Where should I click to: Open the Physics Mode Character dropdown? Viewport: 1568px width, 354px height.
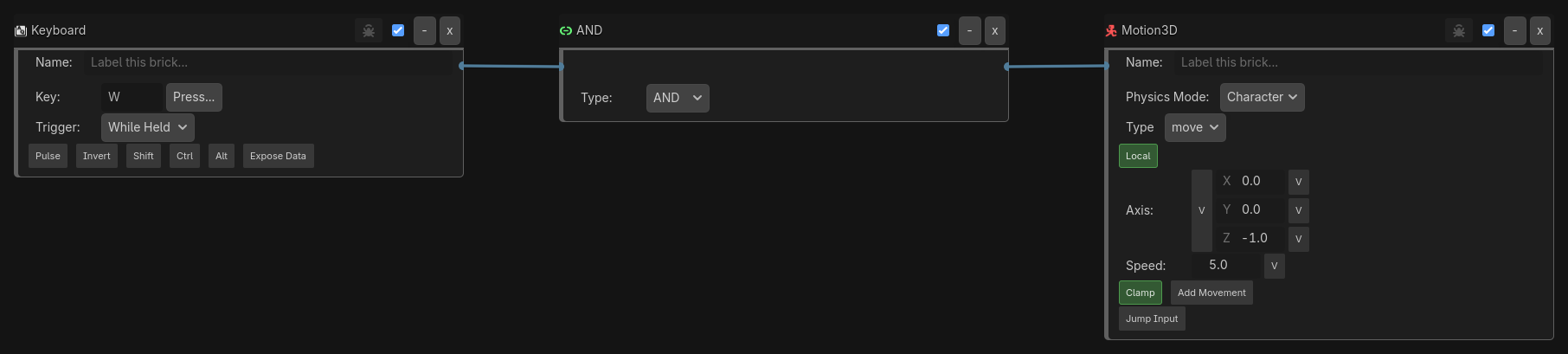pos(1262,97)
